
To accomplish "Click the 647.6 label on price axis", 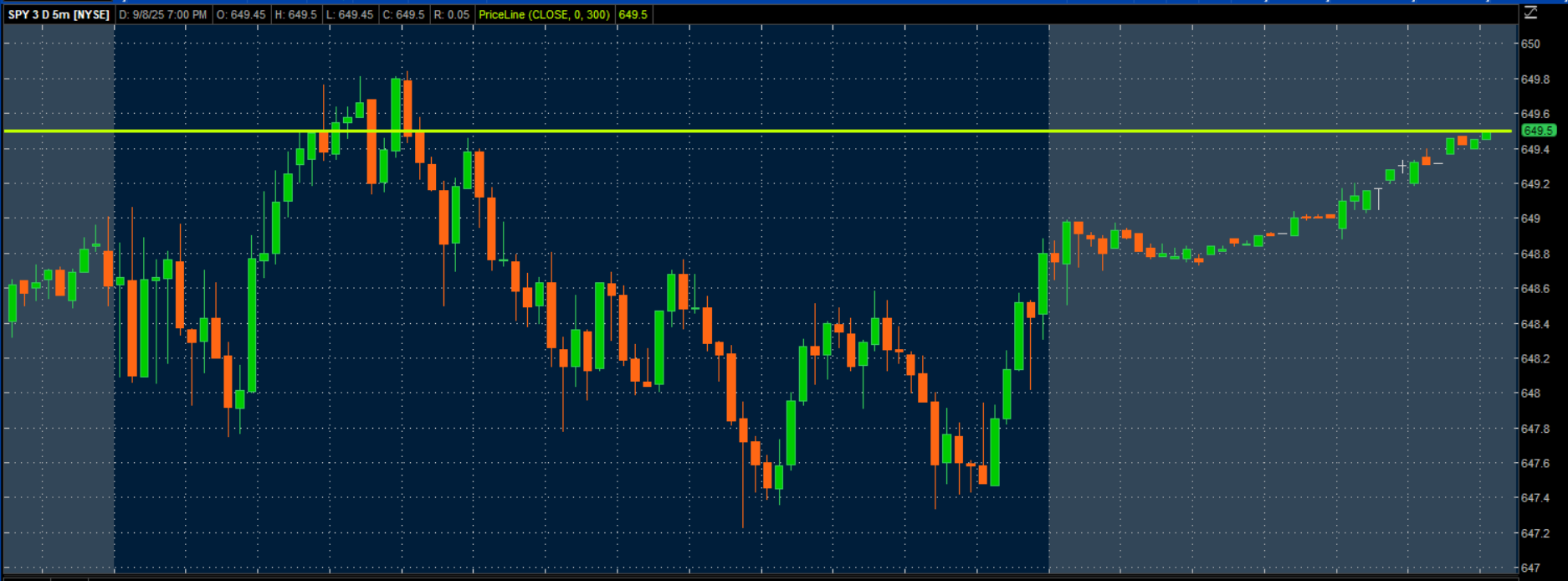I will point(1535,463).
